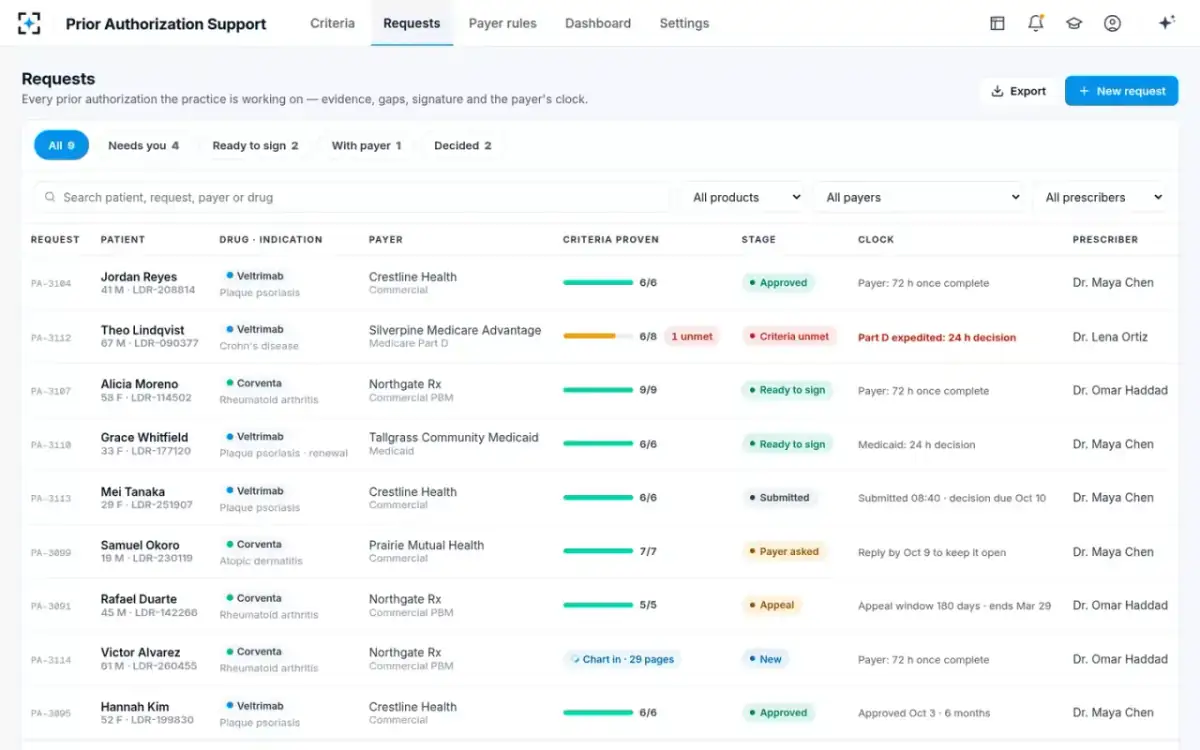
Task: Open the notifications bell
Action: click(1036, 23)
